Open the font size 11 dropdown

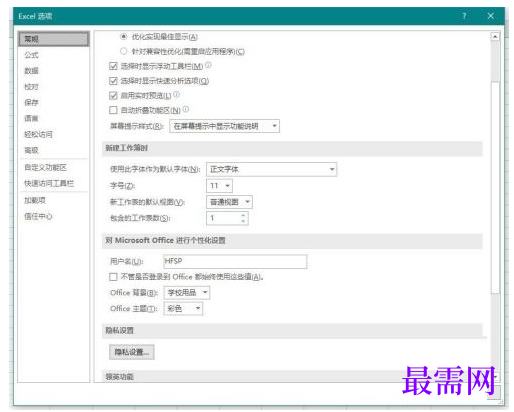(219, 186)
